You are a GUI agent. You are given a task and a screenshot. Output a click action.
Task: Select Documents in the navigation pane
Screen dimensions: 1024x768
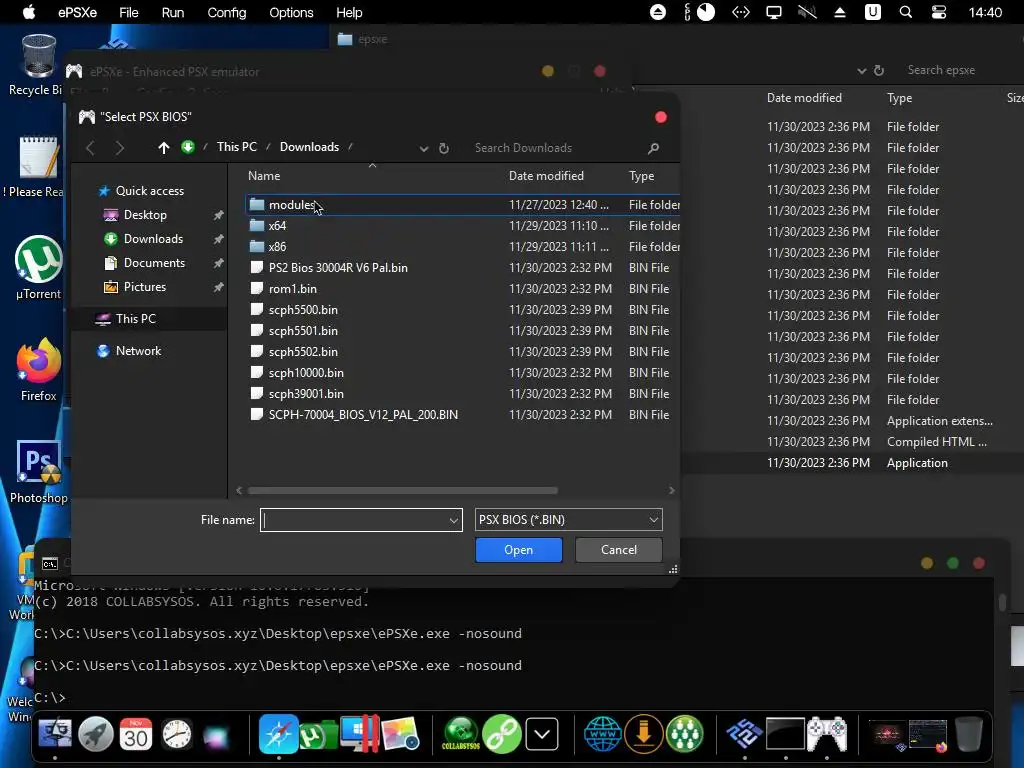coord(154,263)
